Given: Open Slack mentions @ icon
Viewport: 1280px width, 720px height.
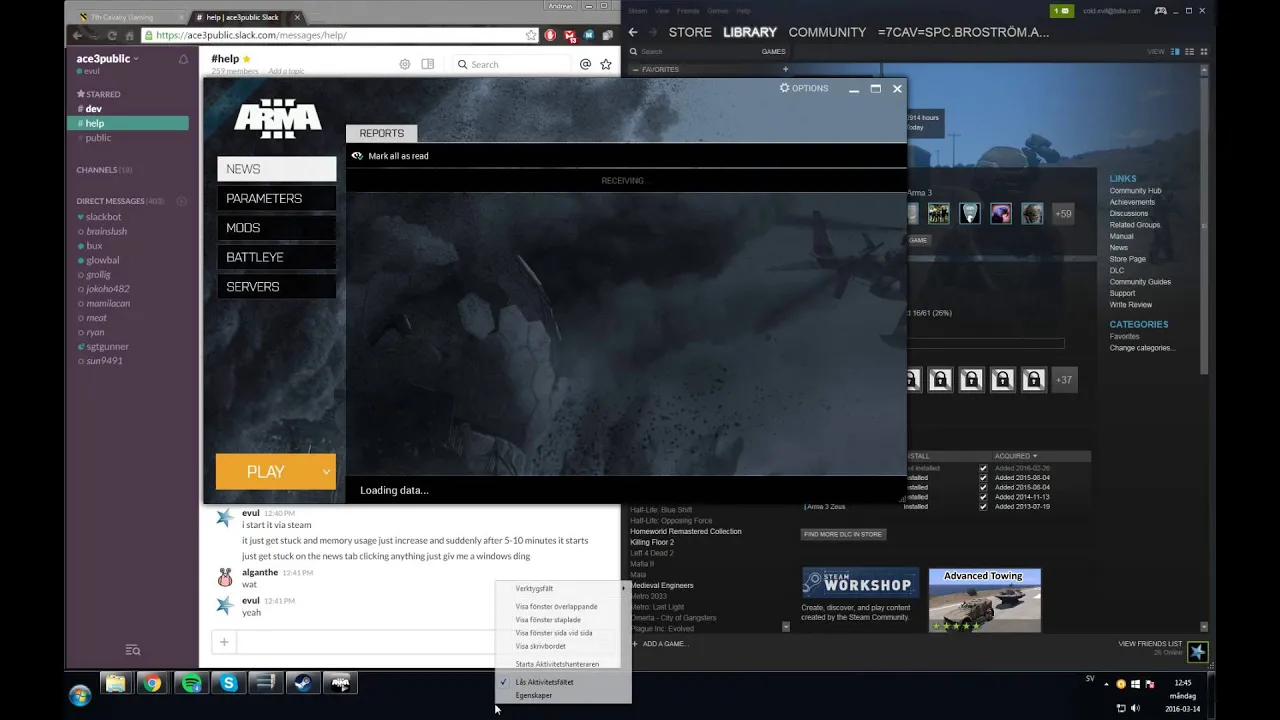Looking at the screenshot, I should pyautogui.click(x=585, y=64).
